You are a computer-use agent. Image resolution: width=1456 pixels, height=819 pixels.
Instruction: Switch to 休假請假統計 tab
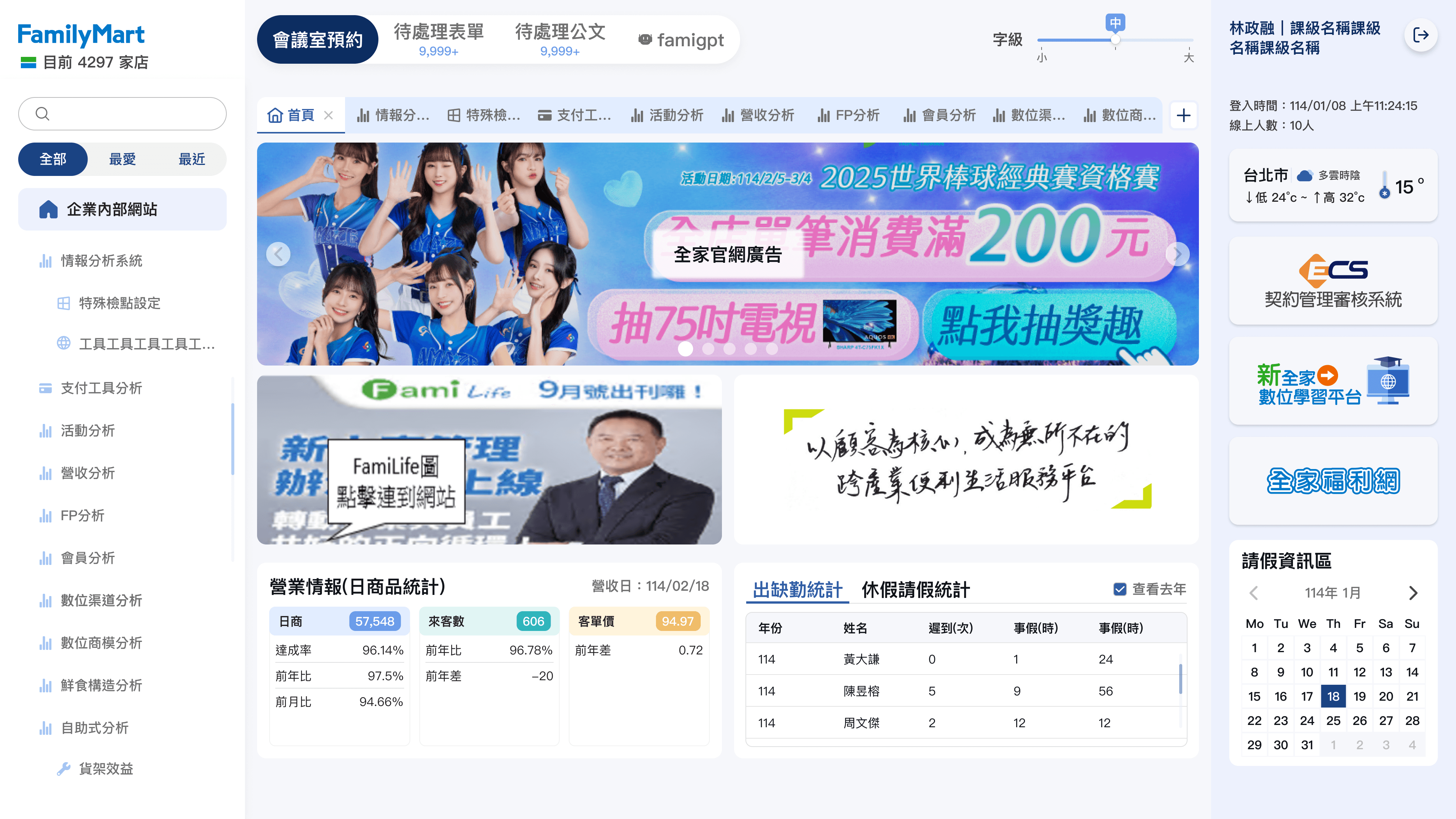[915, 590]
